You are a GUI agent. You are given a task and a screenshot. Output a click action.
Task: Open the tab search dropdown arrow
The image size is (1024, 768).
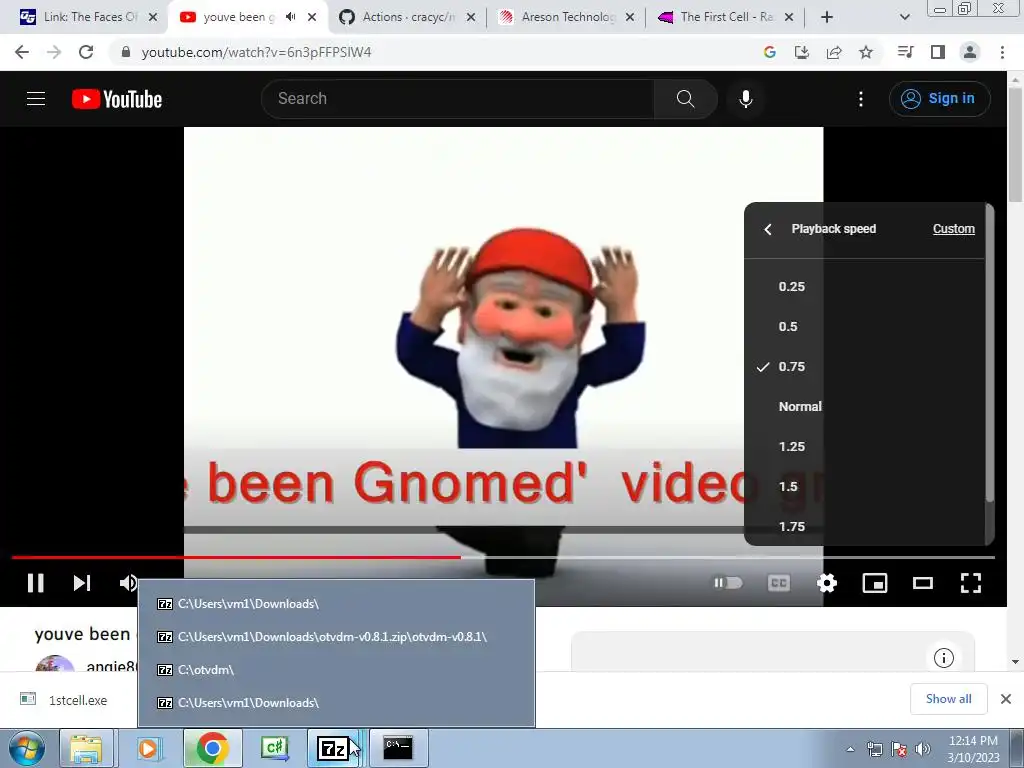pyautogui.click(x=904, y=17)
